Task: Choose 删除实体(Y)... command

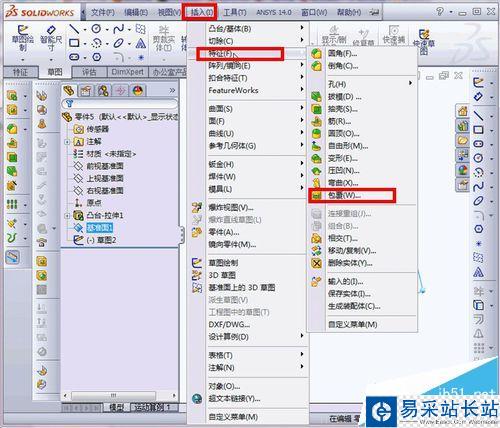Action: coord(350,263)
